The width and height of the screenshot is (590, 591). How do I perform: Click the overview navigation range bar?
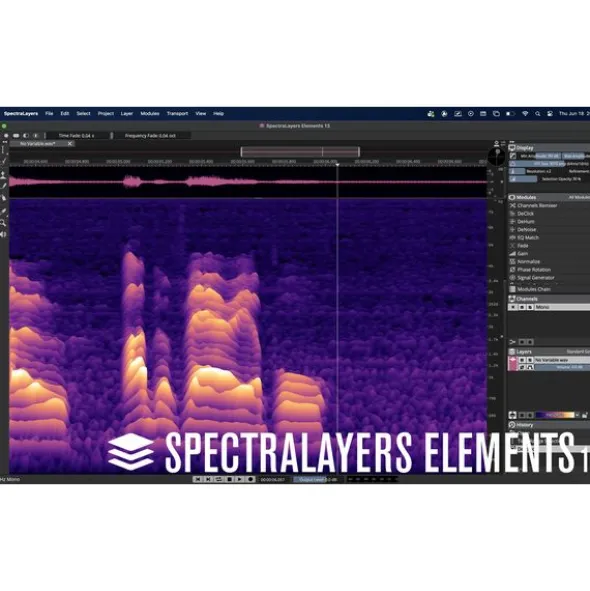tap(300, 152)
